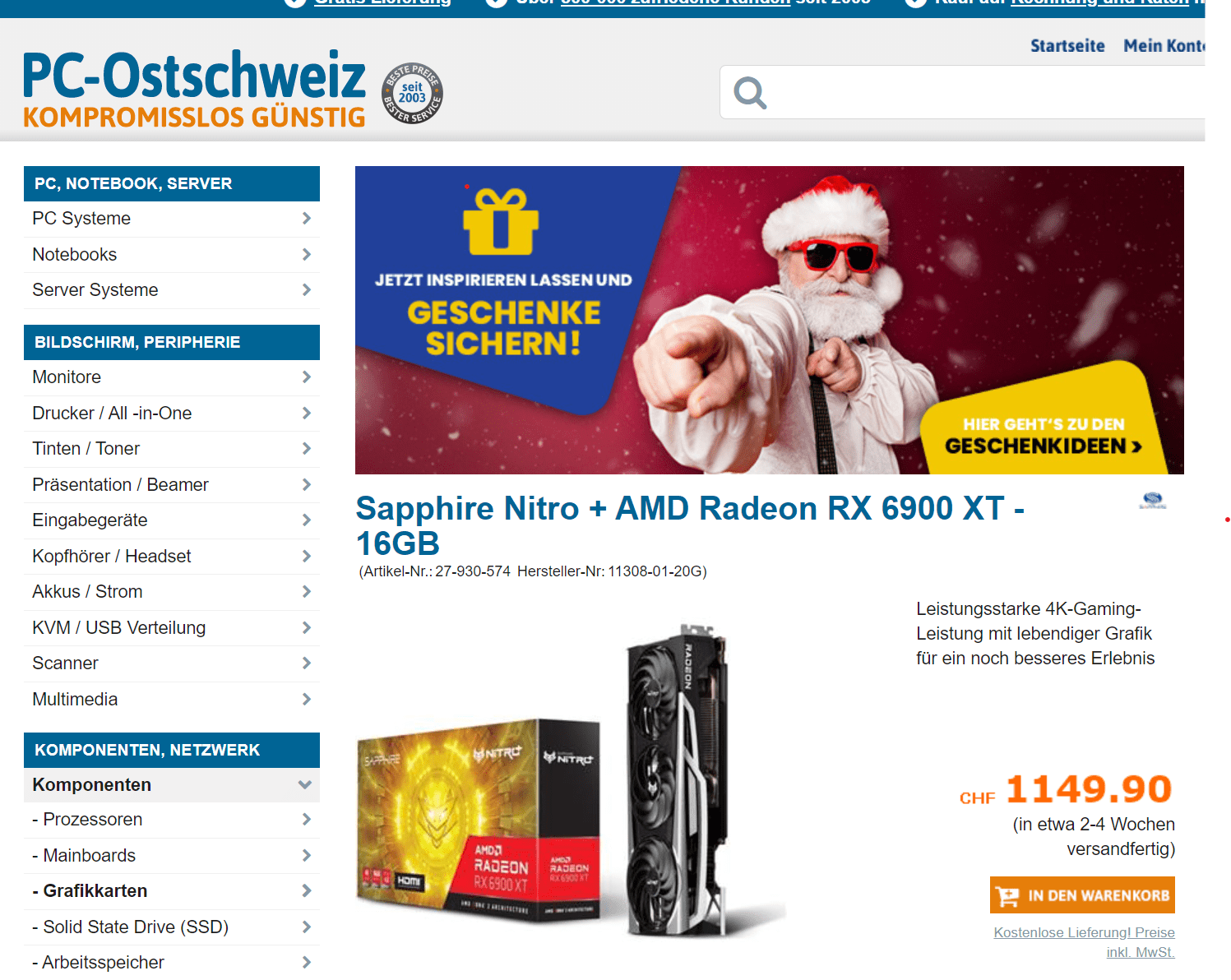Click the Sapphire brand logo icon
1231x980 pixels.
click(x=1153, y=501)
